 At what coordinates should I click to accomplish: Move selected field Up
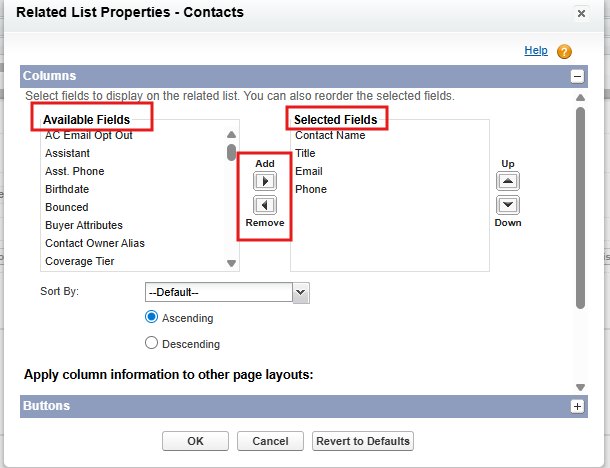point(508,181)
